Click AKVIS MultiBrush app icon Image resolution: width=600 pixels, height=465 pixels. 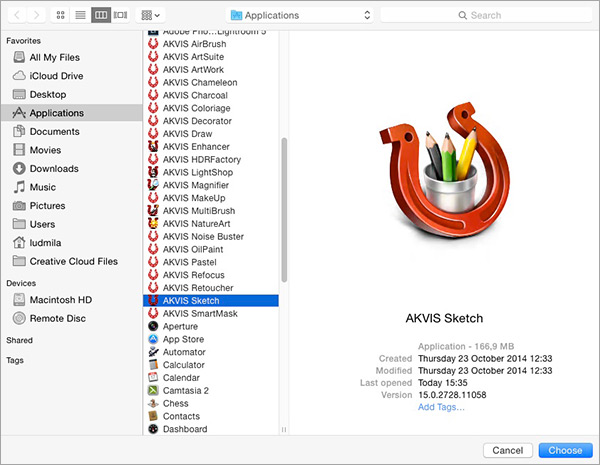pos(153,211)
